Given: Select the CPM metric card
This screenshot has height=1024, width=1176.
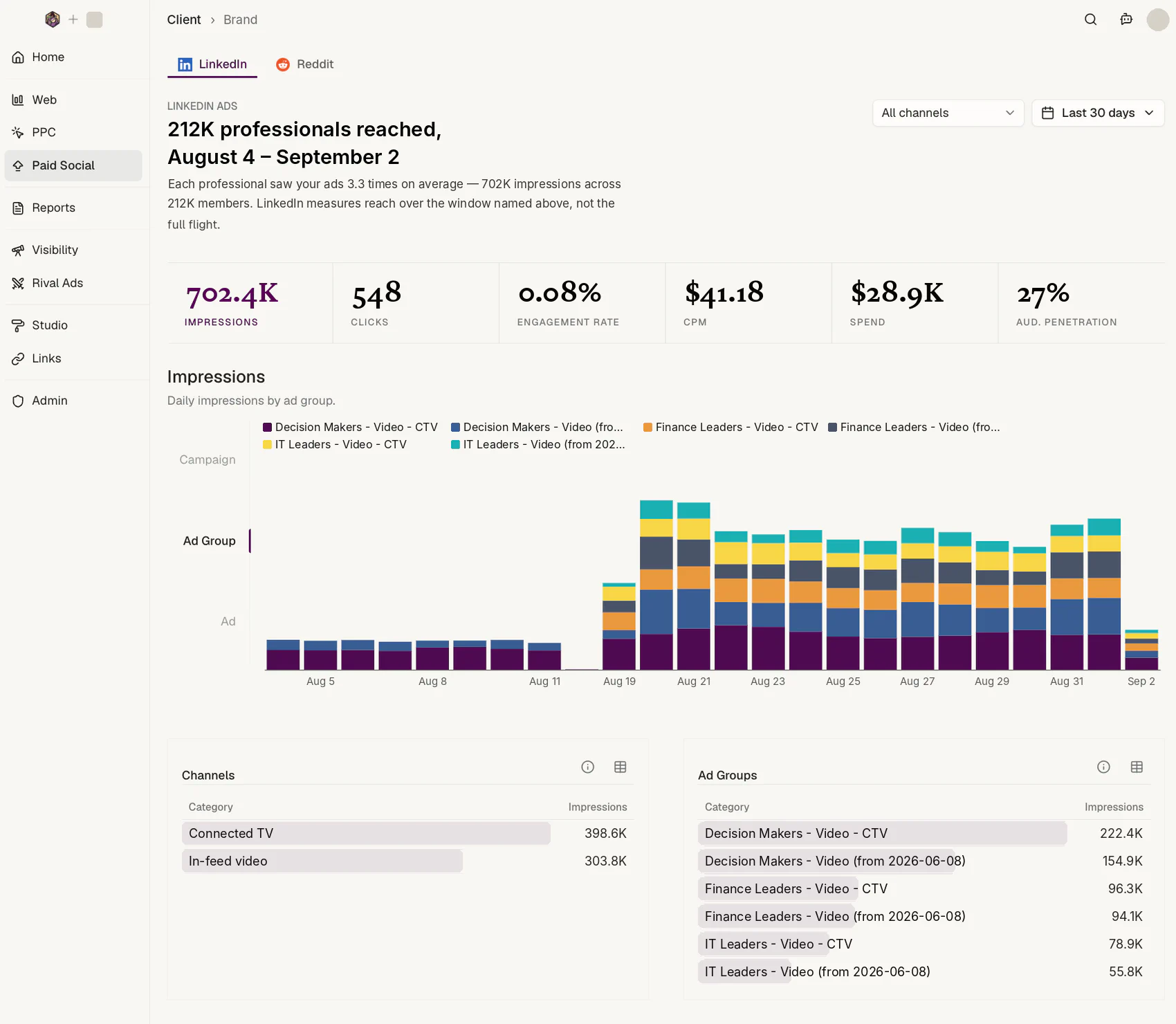Looking at the screenshot, I should pos(748,303).
